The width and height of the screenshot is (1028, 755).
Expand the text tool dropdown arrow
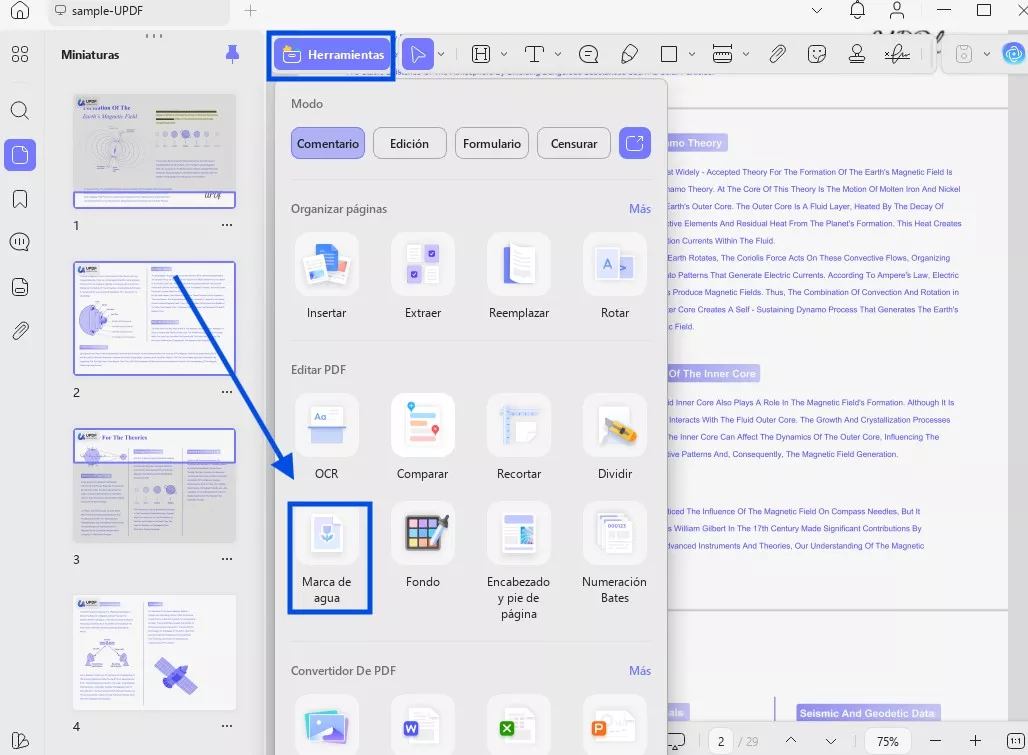click(x=557, y=54)
